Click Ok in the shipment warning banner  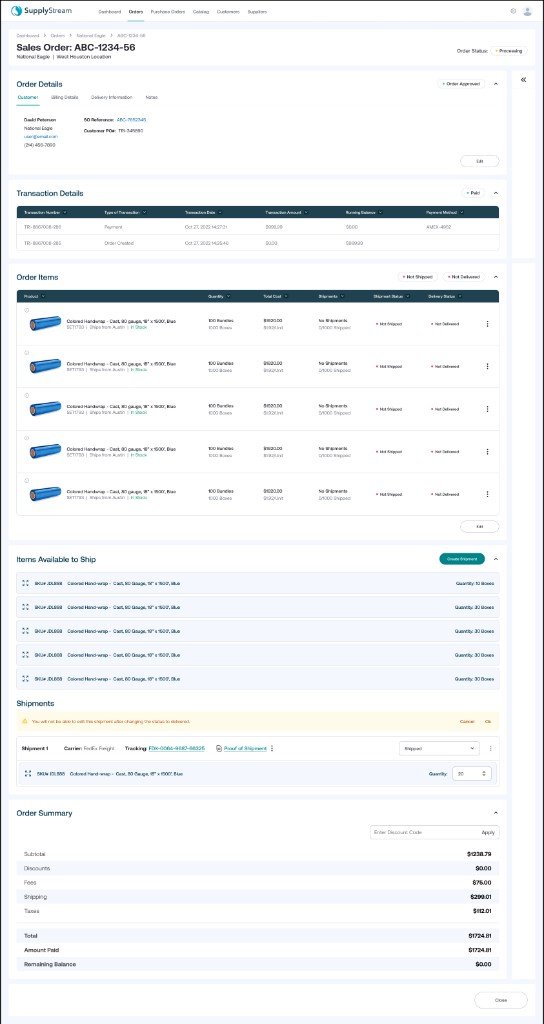pos(488,722)
